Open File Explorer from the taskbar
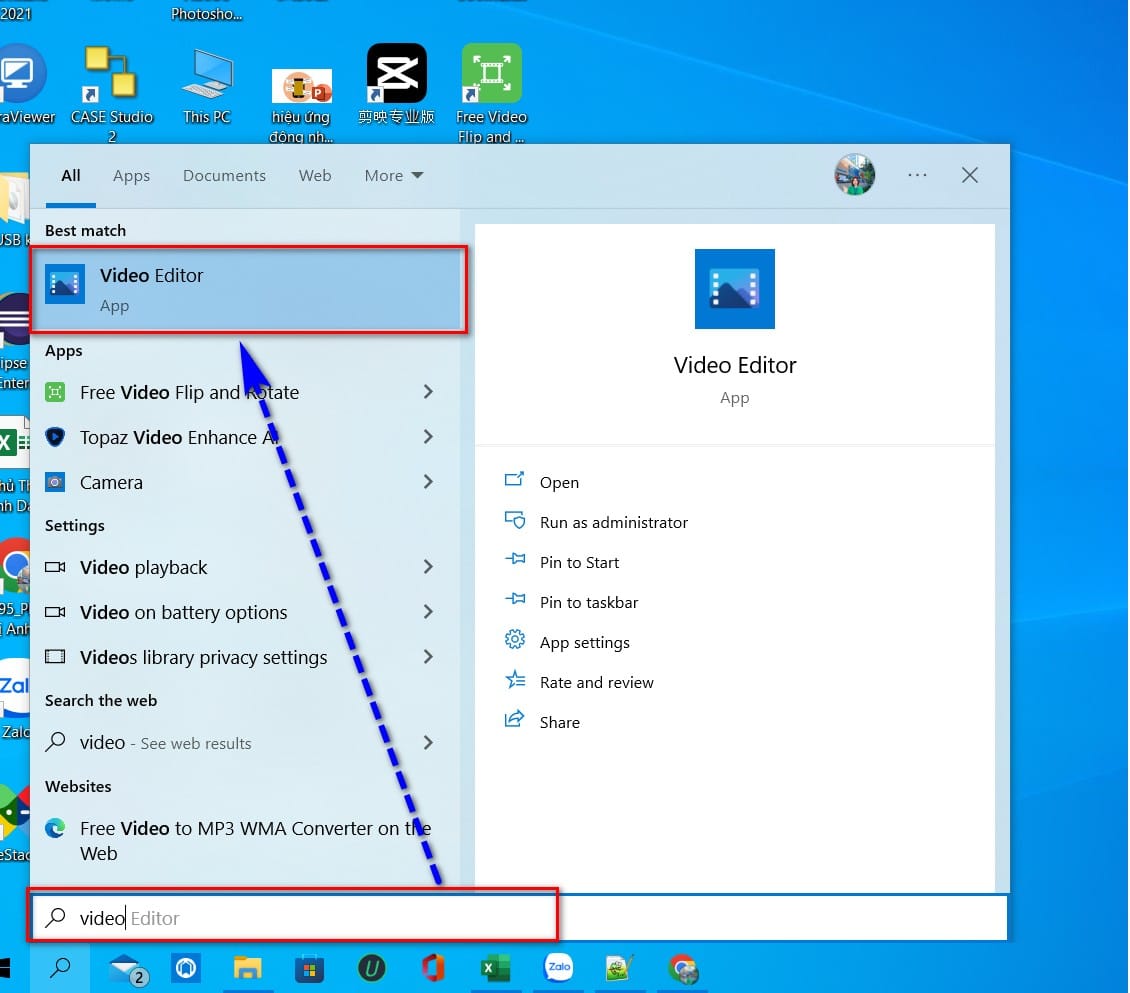 [x=247, y=968]
